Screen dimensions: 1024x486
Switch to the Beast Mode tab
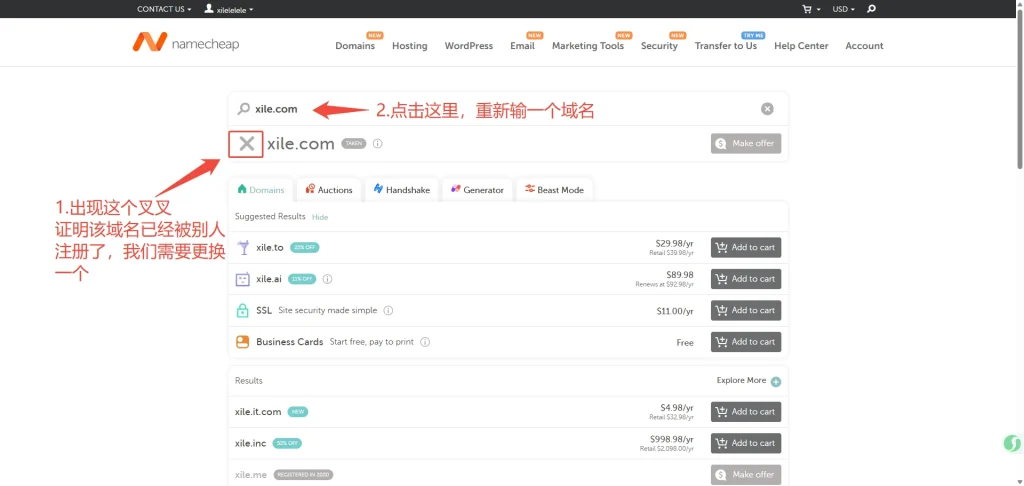[x=554, y=189]
